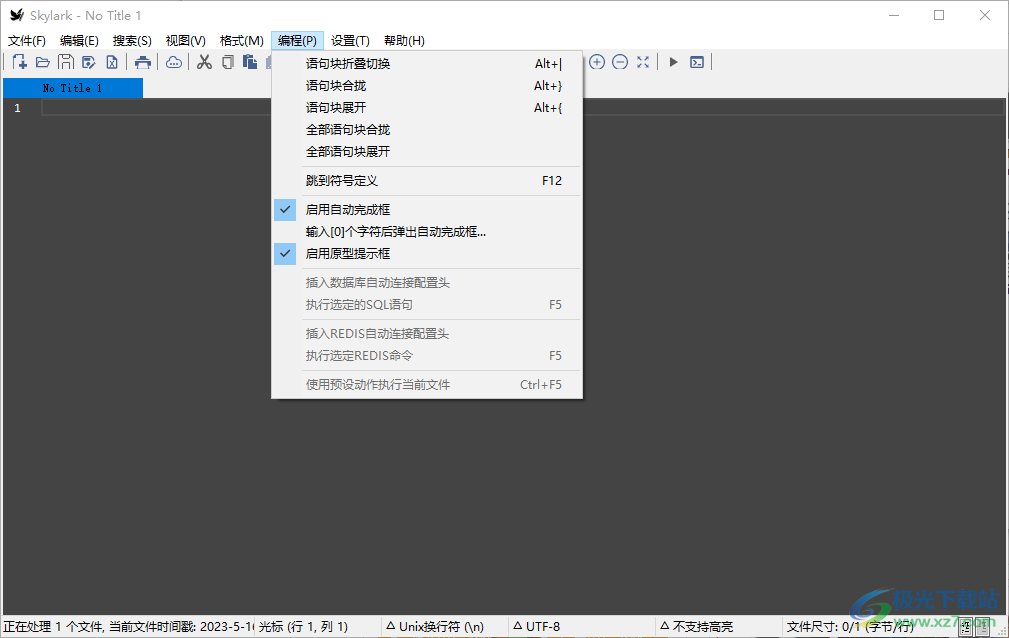This screenshot has width=1009, height=638.
Task: Click the Unix换行符 status bar entry
Action: point(435,626)
